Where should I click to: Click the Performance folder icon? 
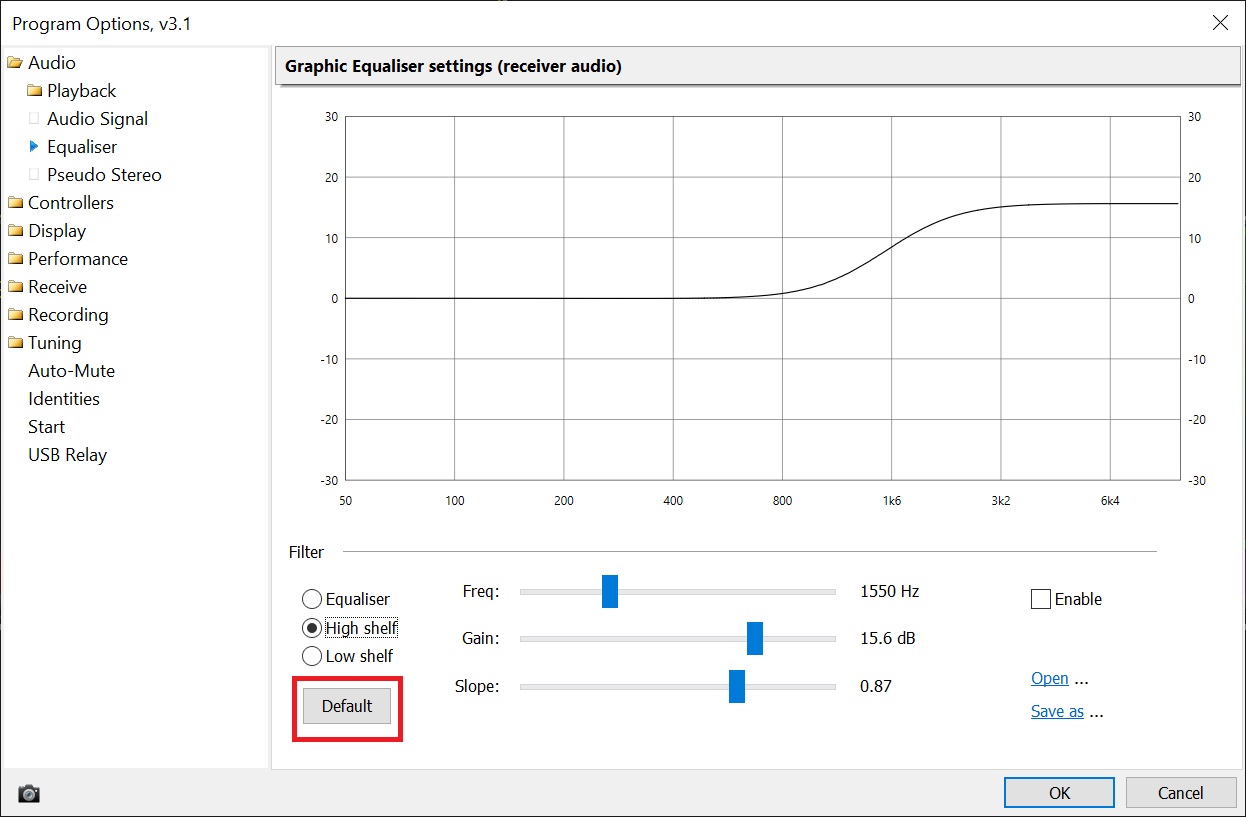[15, 259]
